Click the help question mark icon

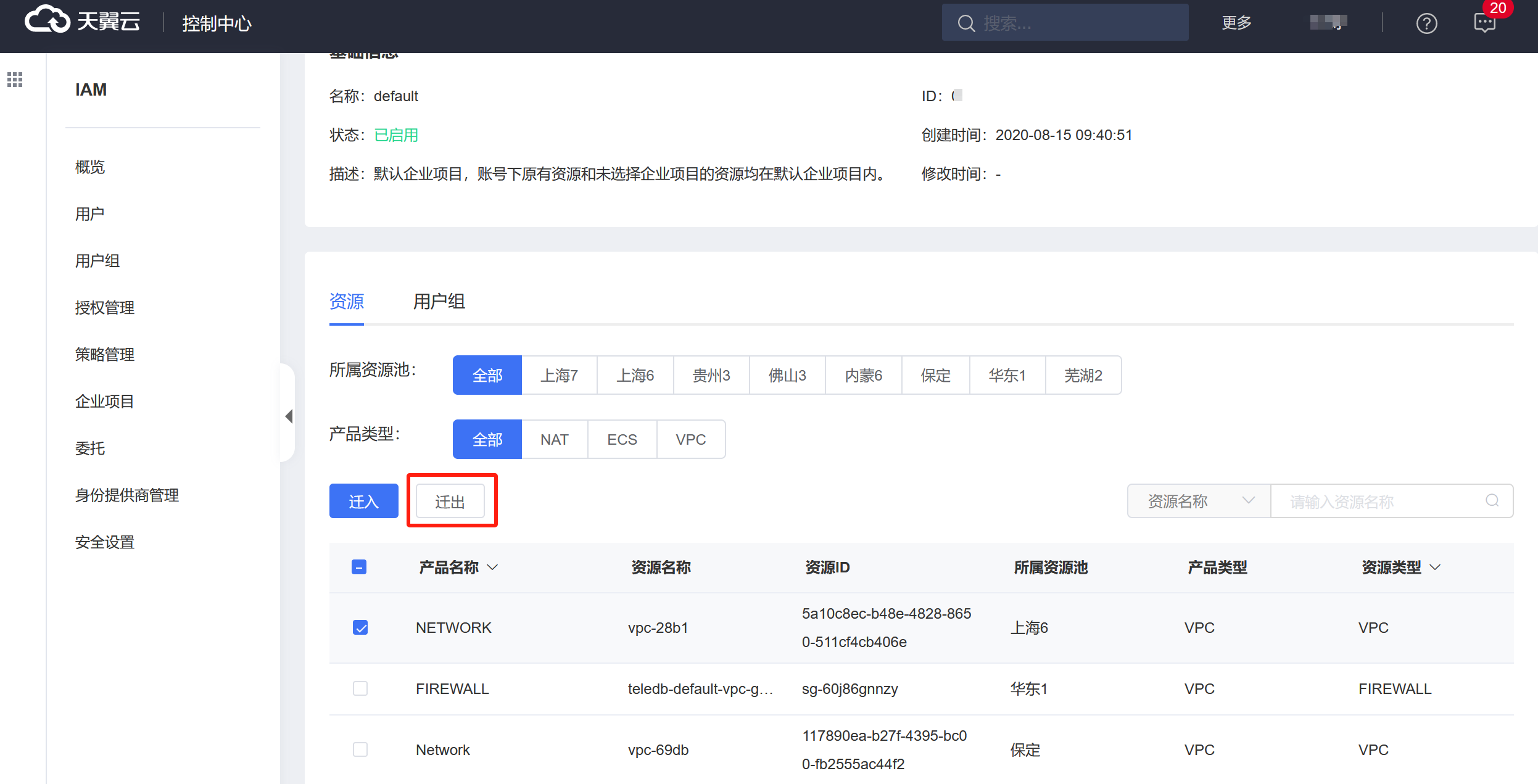coord(1426,23)
